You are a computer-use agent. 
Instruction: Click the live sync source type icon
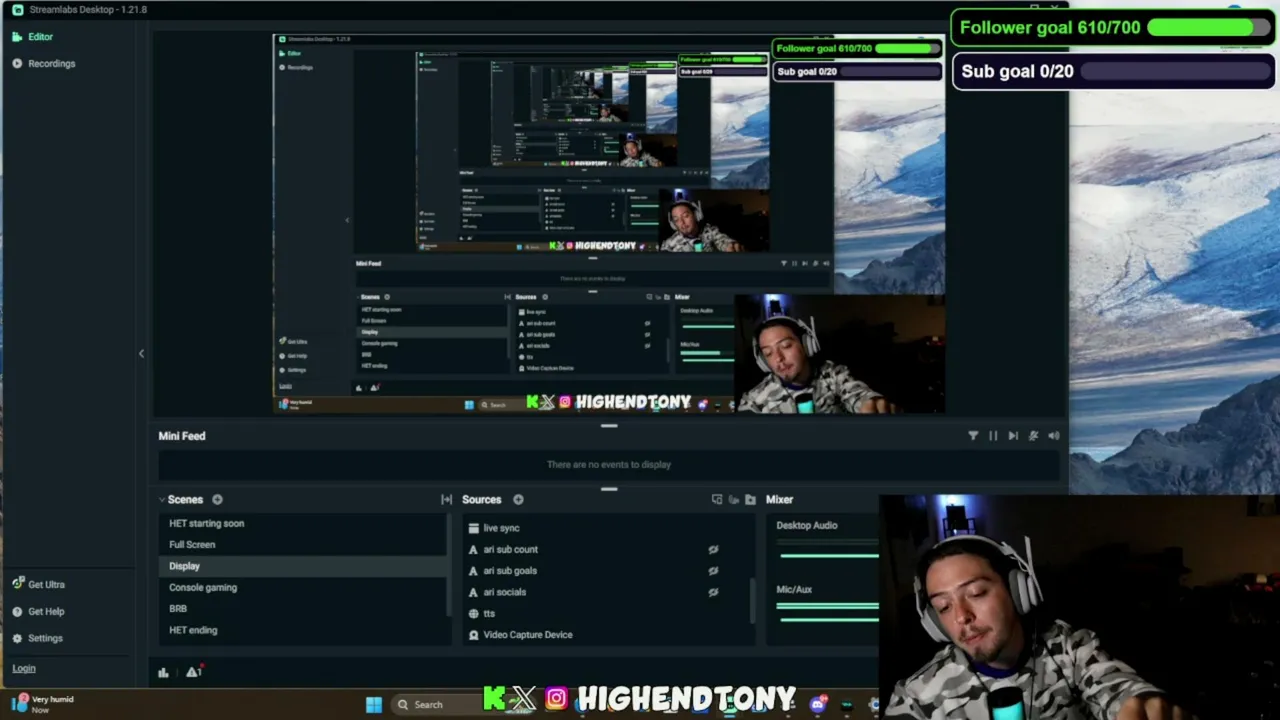[x=473, y=528]
